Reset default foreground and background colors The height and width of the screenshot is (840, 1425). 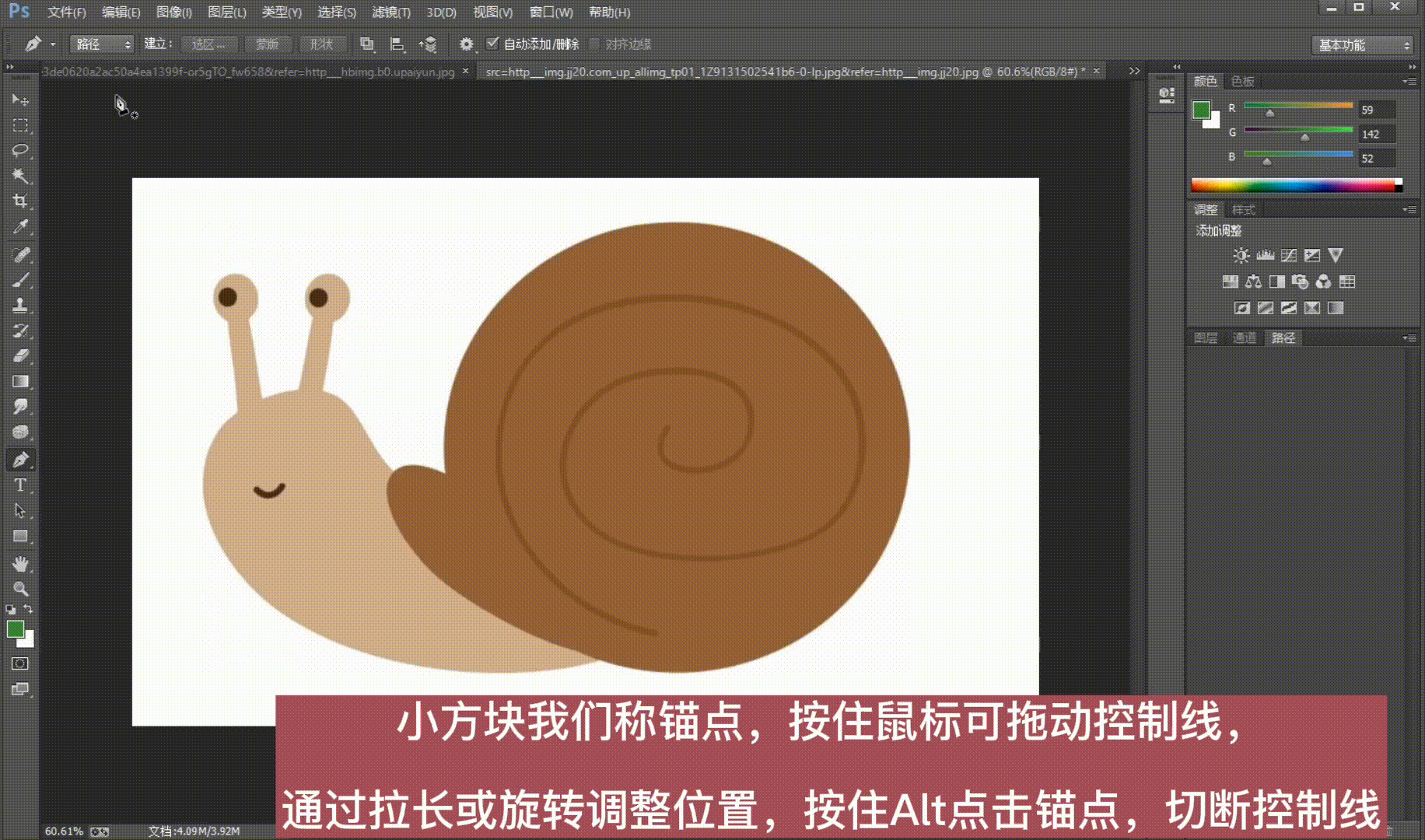pyautogui.click(x=10, y=610)
